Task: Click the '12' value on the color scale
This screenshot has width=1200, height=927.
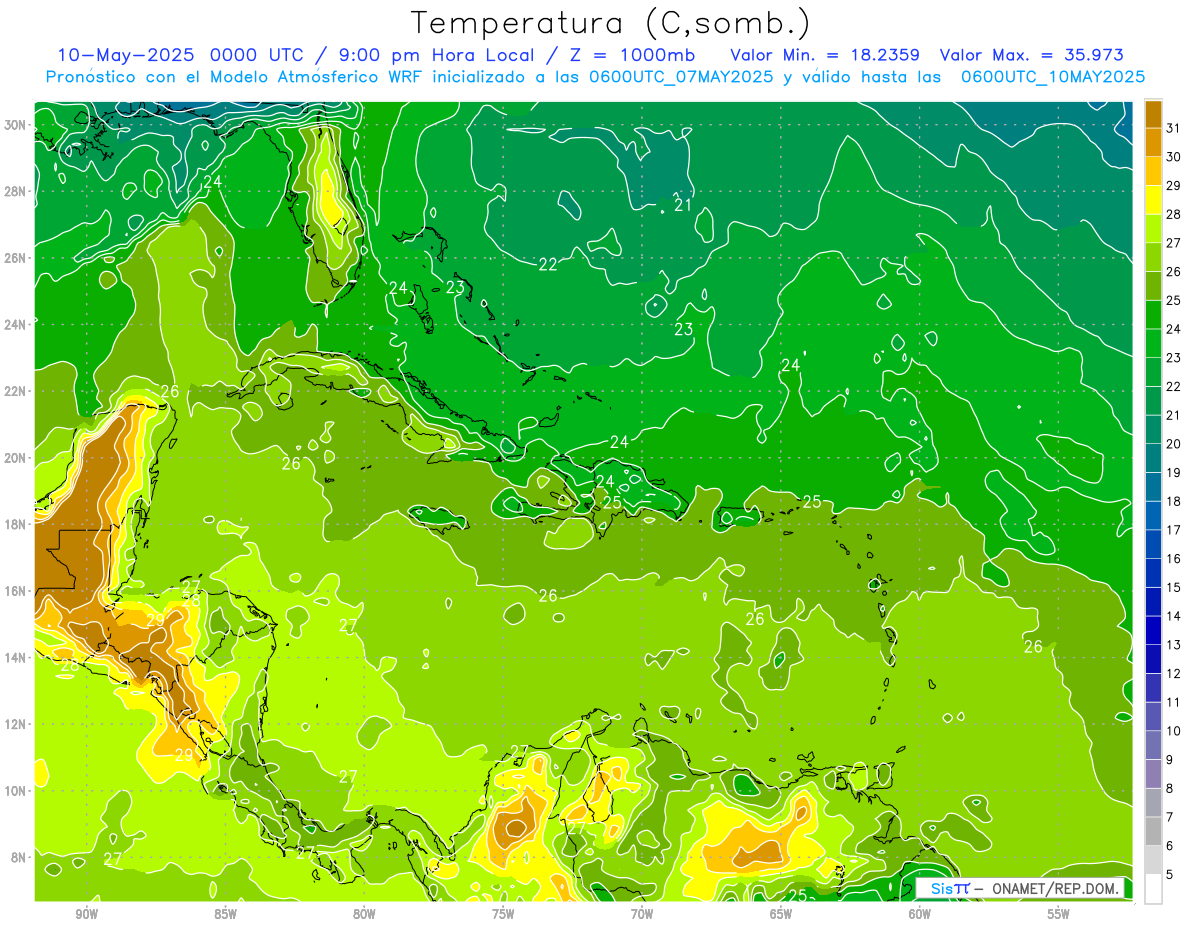Action: pos(1174,673)
